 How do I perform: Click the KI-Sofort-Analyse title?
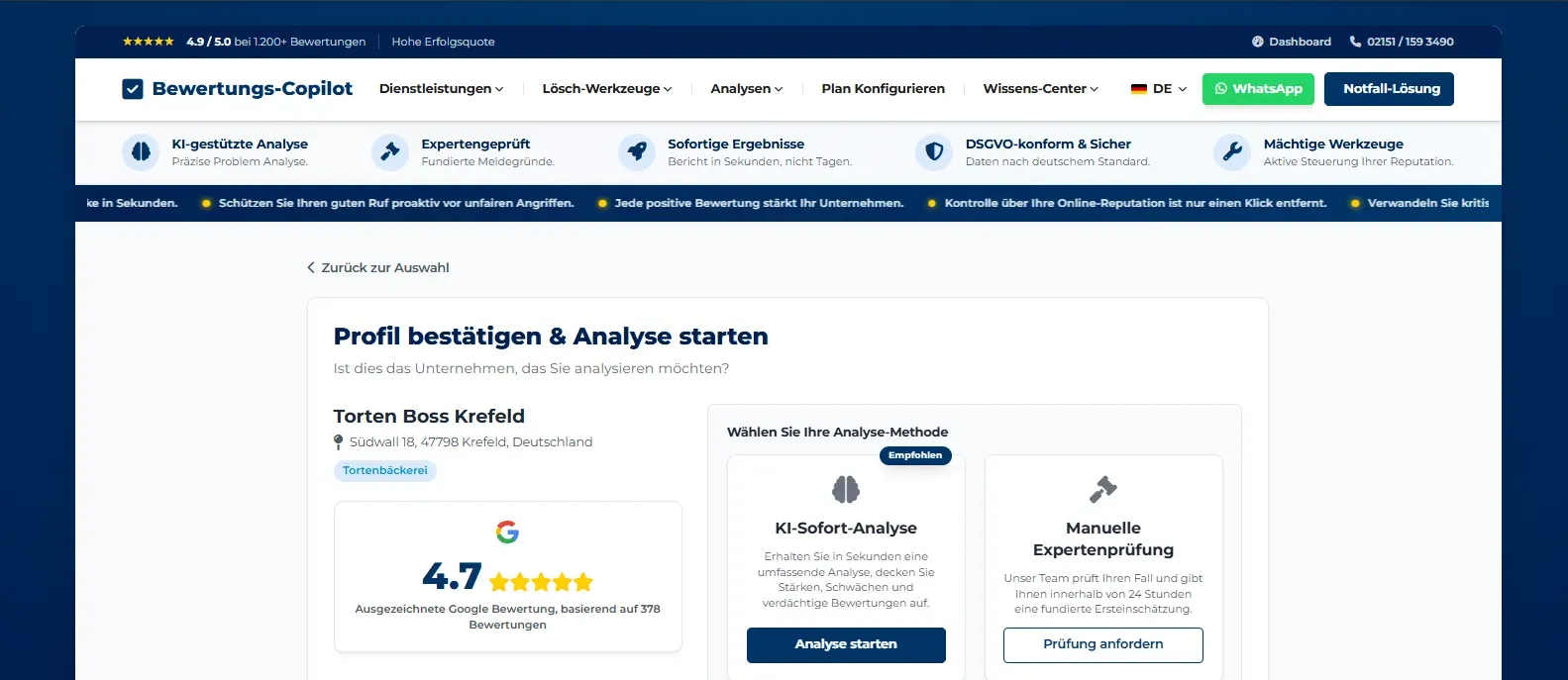(x=846, y=529)
